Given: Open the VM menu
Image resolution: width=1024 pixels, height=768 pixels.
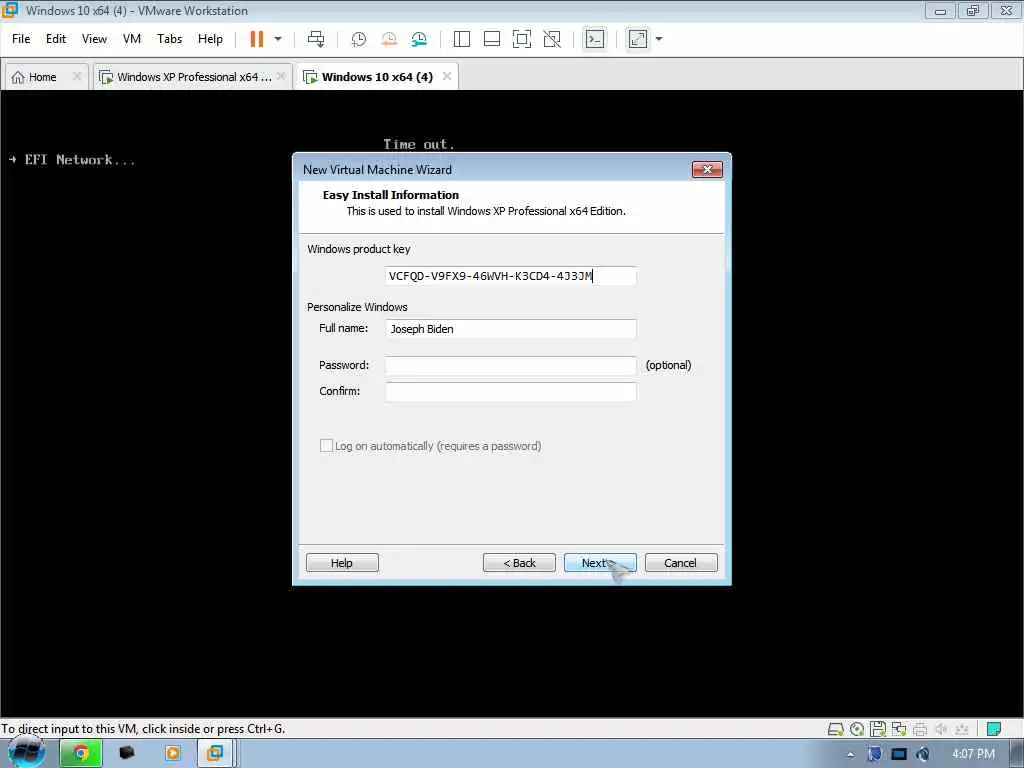Looking at the screenshot, I should click(132, 39).
